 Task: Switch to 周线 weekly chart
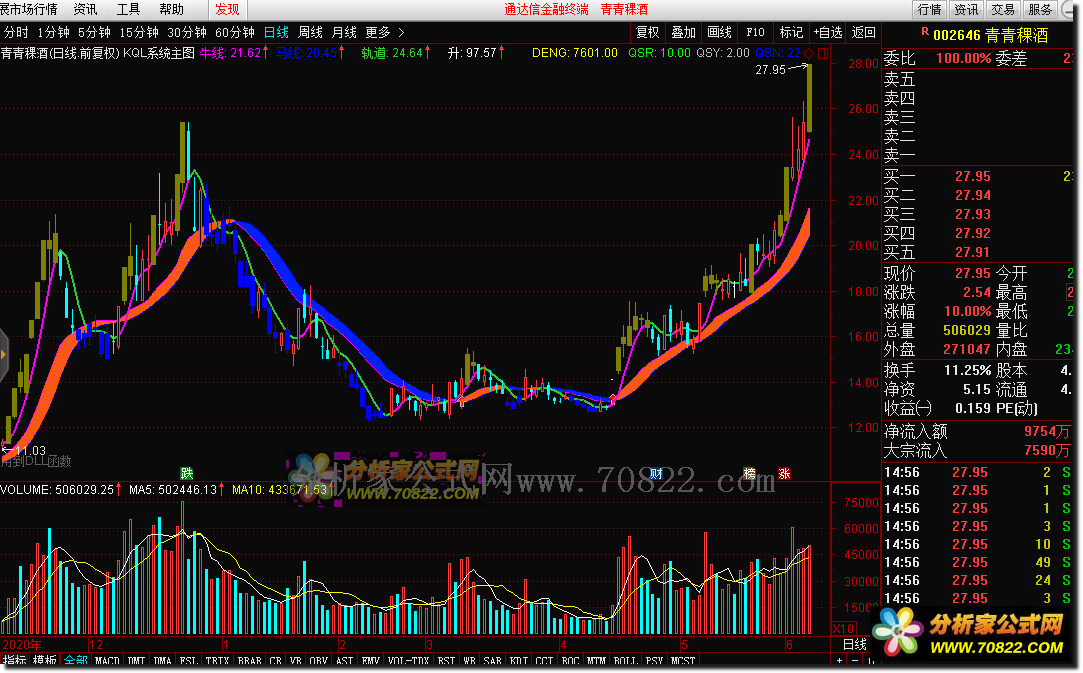pyautogui.click(x=310, y=32)
